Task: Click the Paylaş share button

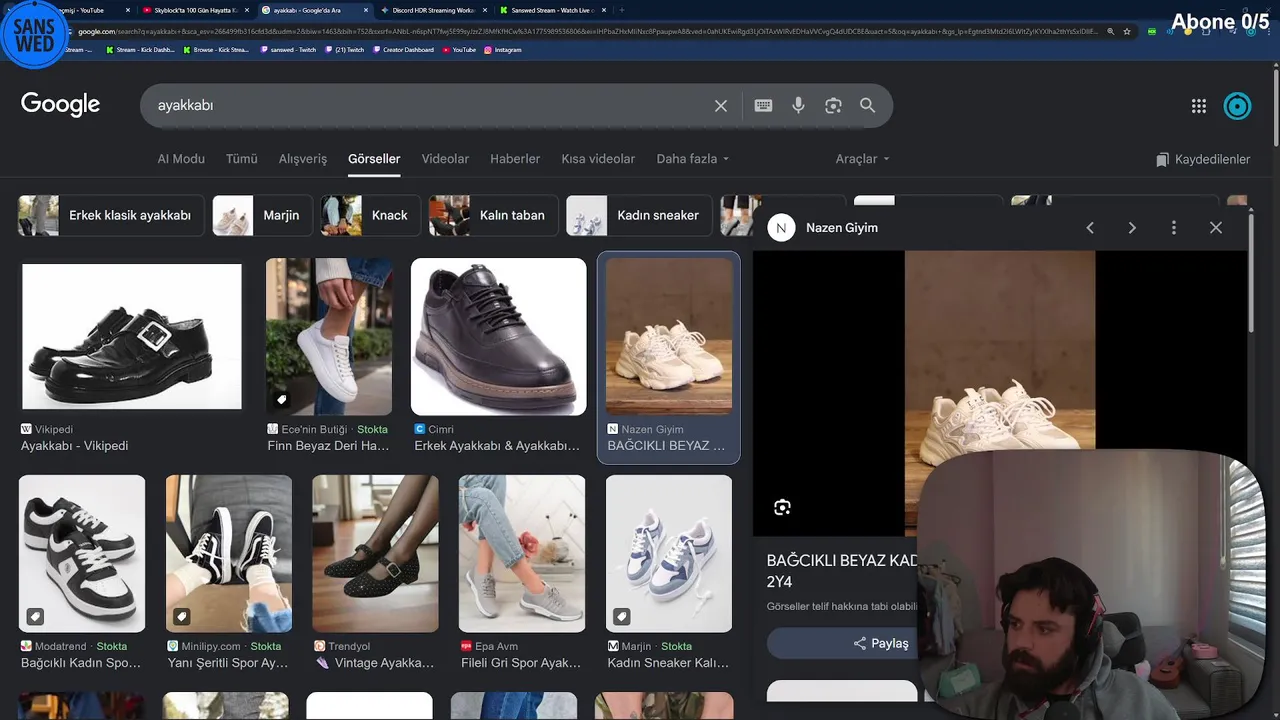Action: click(x=842, y=643)
